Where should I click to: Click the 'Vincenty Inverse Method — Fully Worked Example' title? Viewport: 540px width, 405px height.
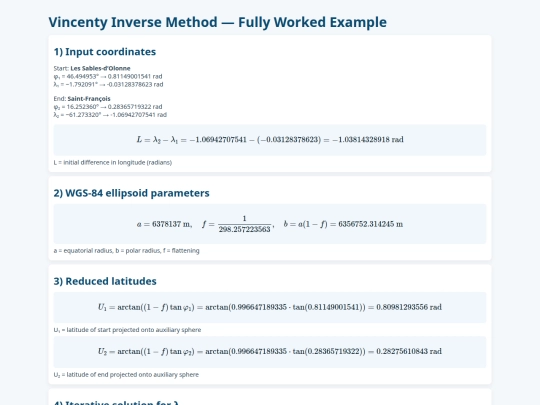tap(217, 22)
